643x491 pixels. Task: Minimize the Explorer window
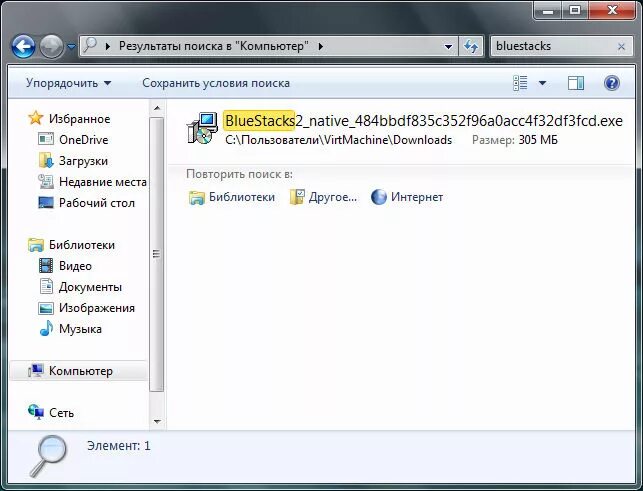click(548, 10)
